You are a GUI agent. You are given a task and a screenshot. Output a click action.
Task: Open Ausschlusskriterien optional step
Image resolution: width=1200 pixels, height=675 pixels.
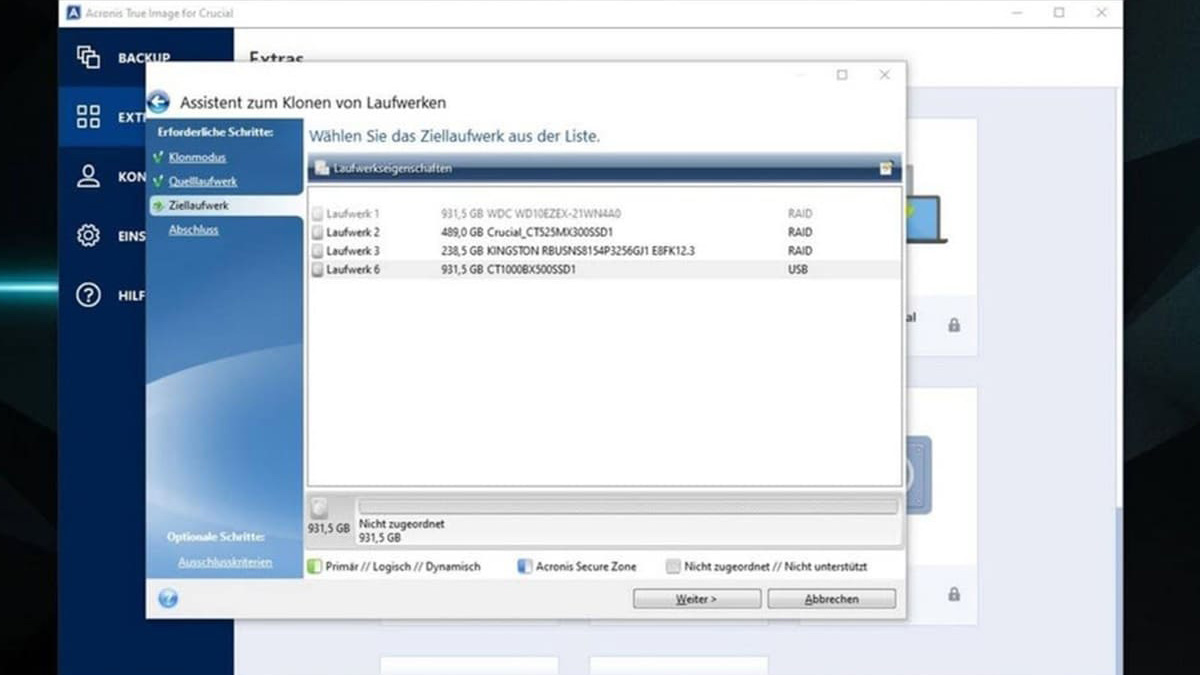click(x=225, y=562)
